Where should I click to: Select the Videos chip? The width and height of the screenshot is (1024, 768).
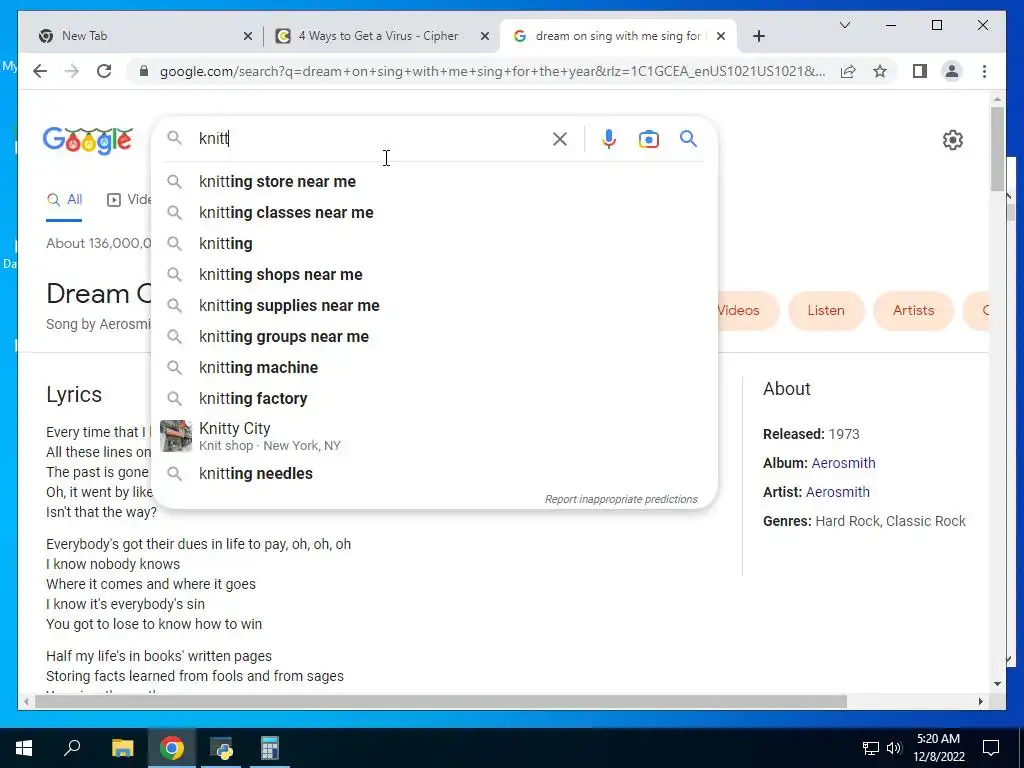(746, 311)
